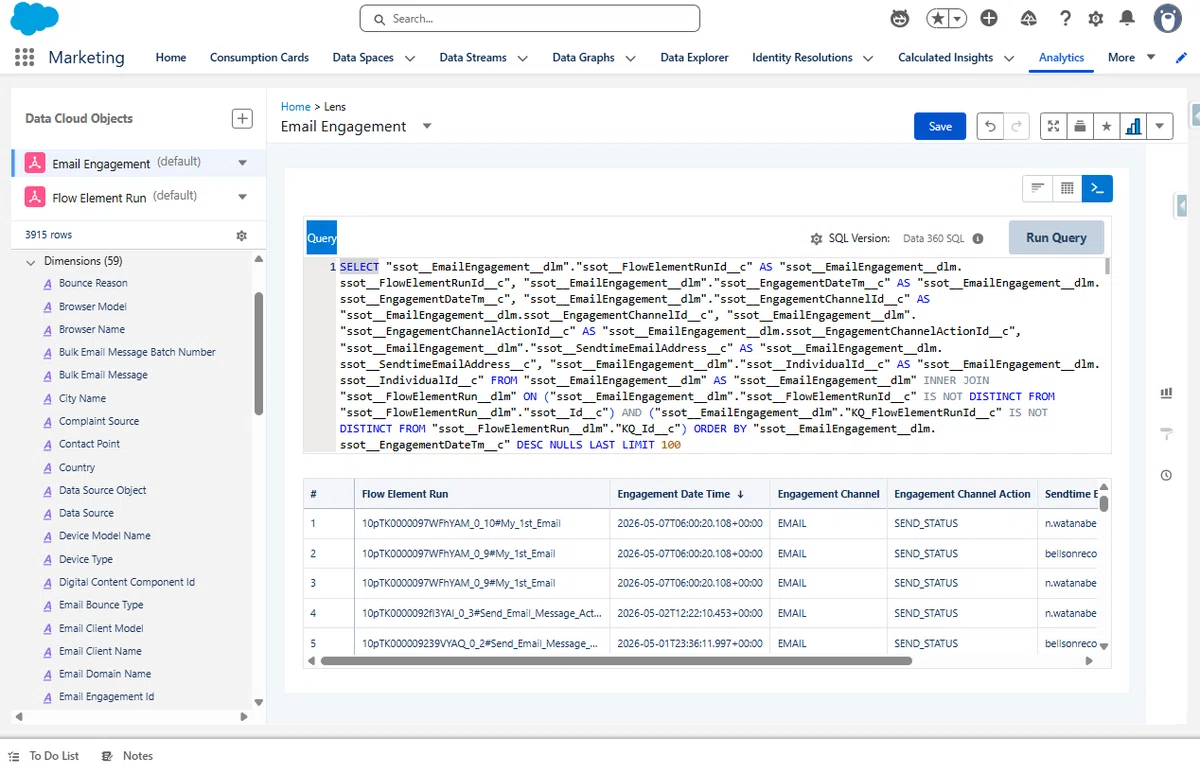Screen dimensions: 1200x771
Task: Click the gear icon beside 3915 rows
Action: click(241, 235)
